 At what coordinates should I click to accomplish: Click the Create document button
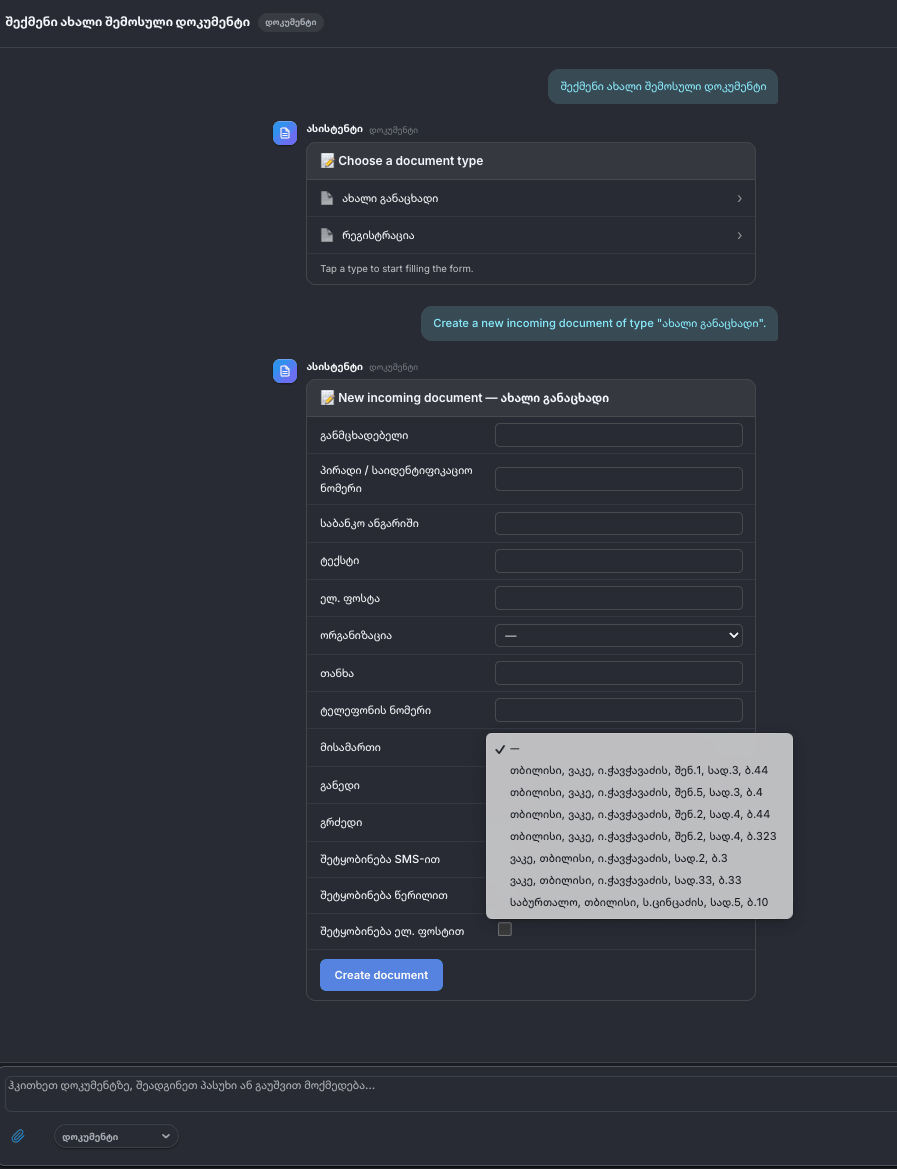pyautogui.click(x=381, y=974)
